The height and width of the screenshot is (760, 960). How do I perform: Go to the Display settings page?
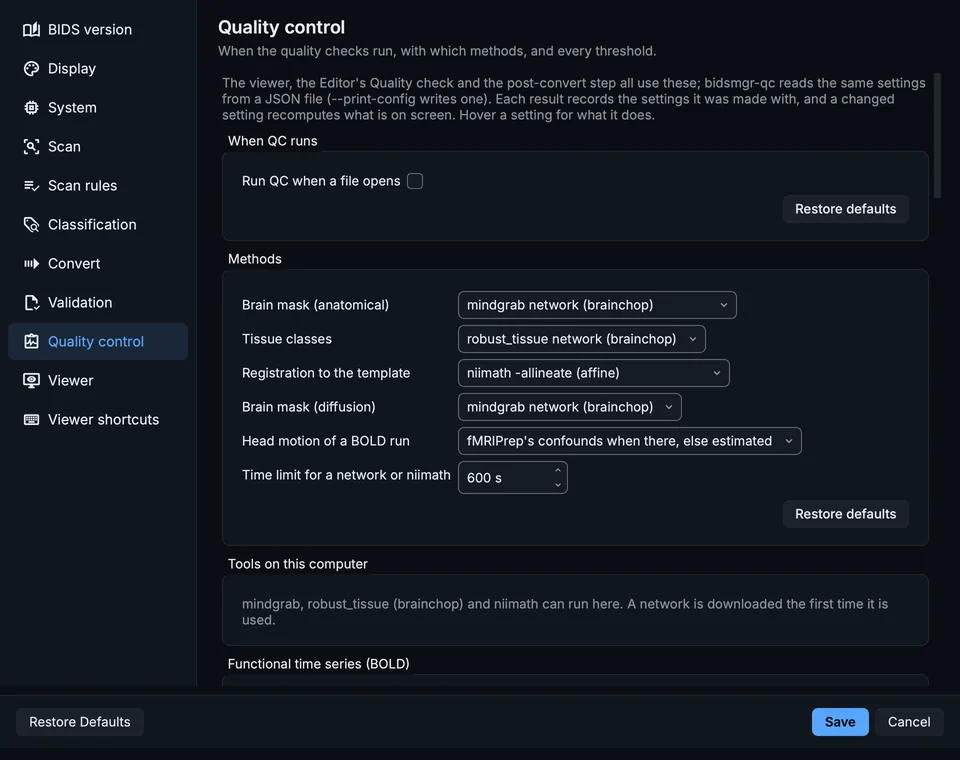(98, 69)
